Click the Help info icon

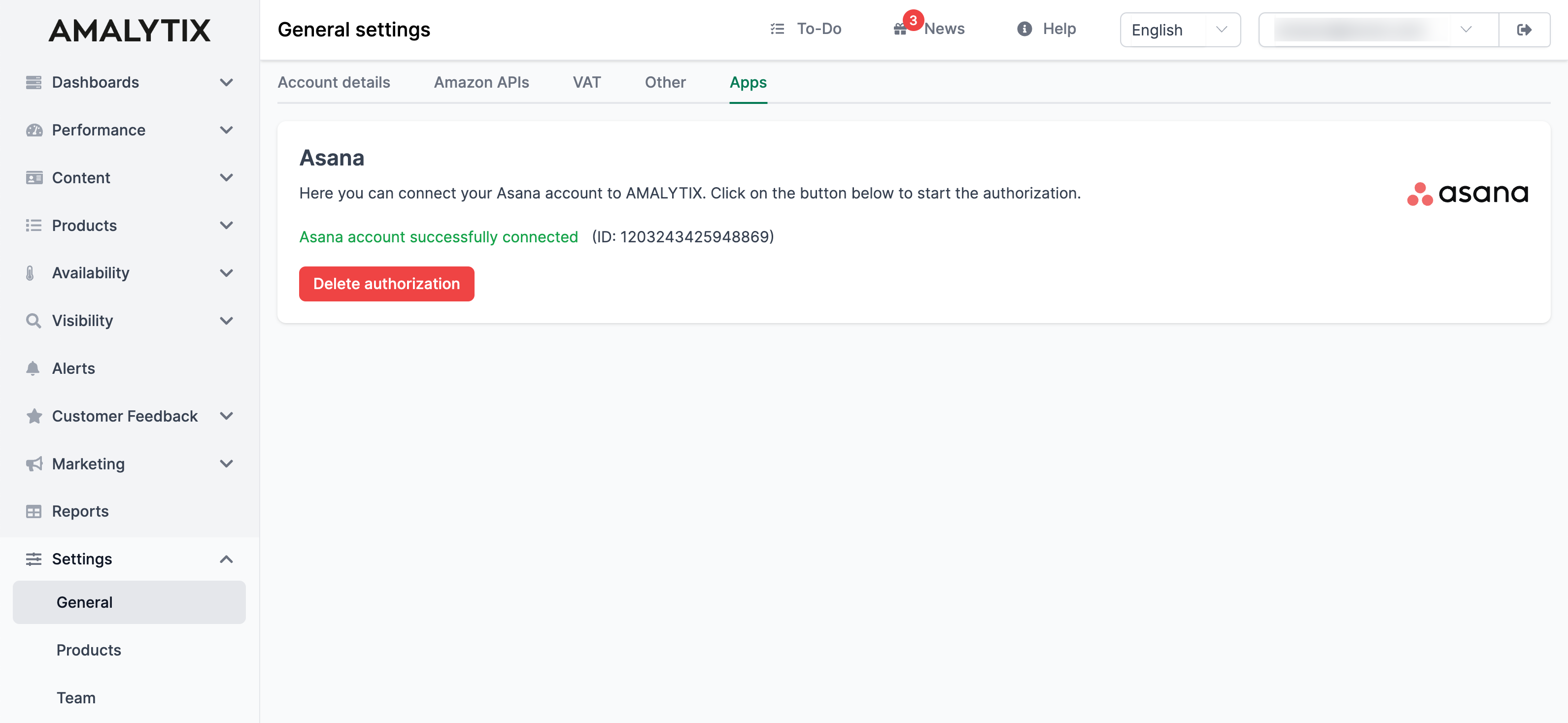[x=1024, y=29]
